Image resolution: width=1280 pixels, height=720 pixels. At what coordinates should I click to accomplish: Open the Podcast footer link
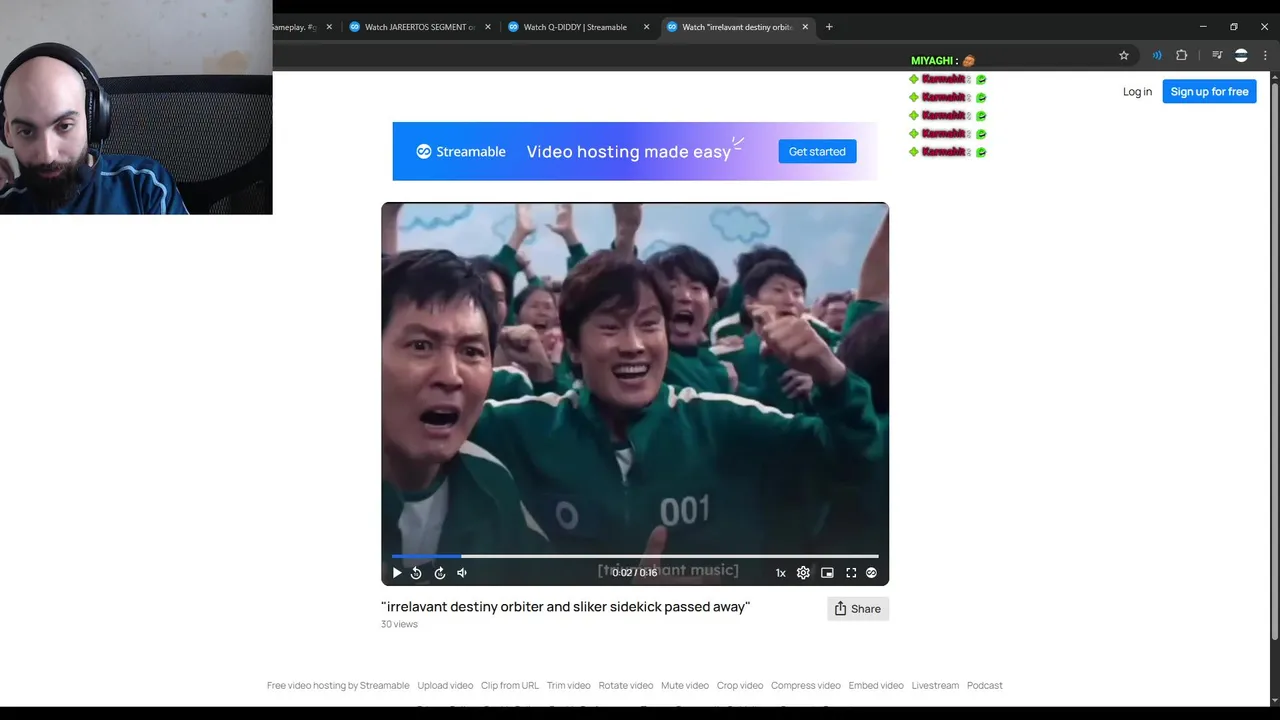985,686
